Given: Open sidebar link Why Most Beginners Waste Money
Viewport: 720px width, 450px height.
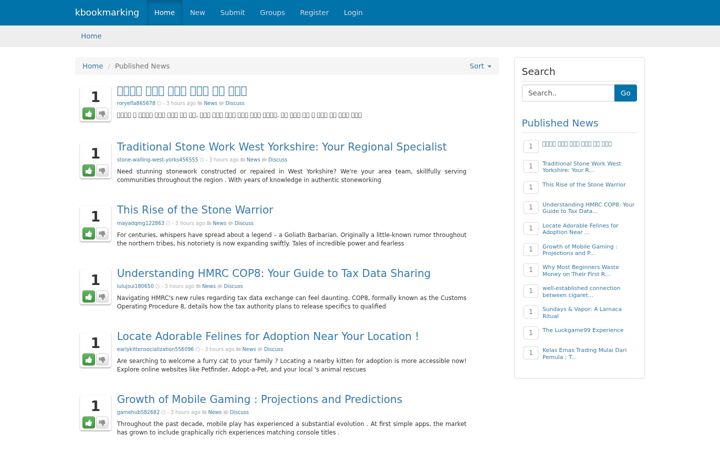Looking at the screenshot, I should [580, 270].
